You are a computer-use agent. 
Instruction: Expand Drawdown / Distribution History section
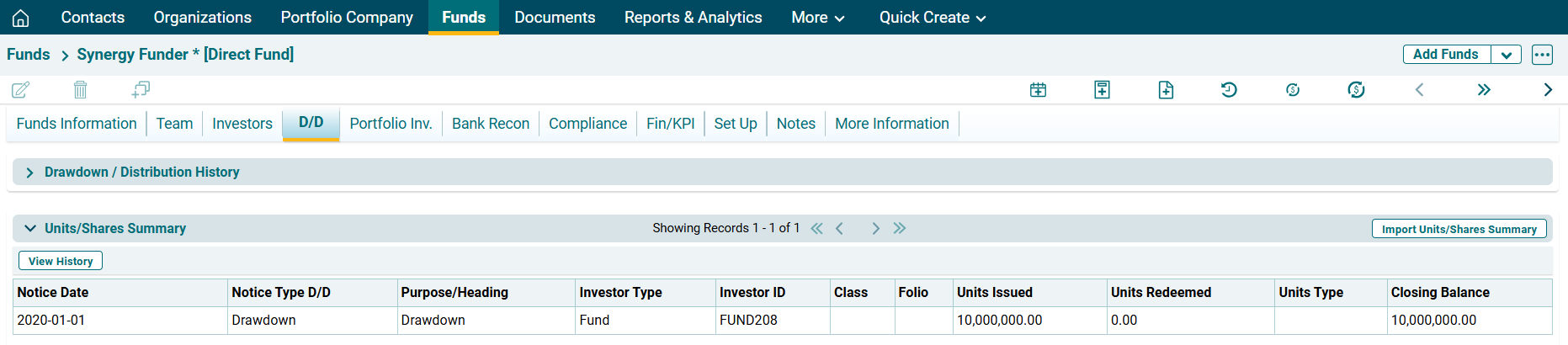(30, 172)
